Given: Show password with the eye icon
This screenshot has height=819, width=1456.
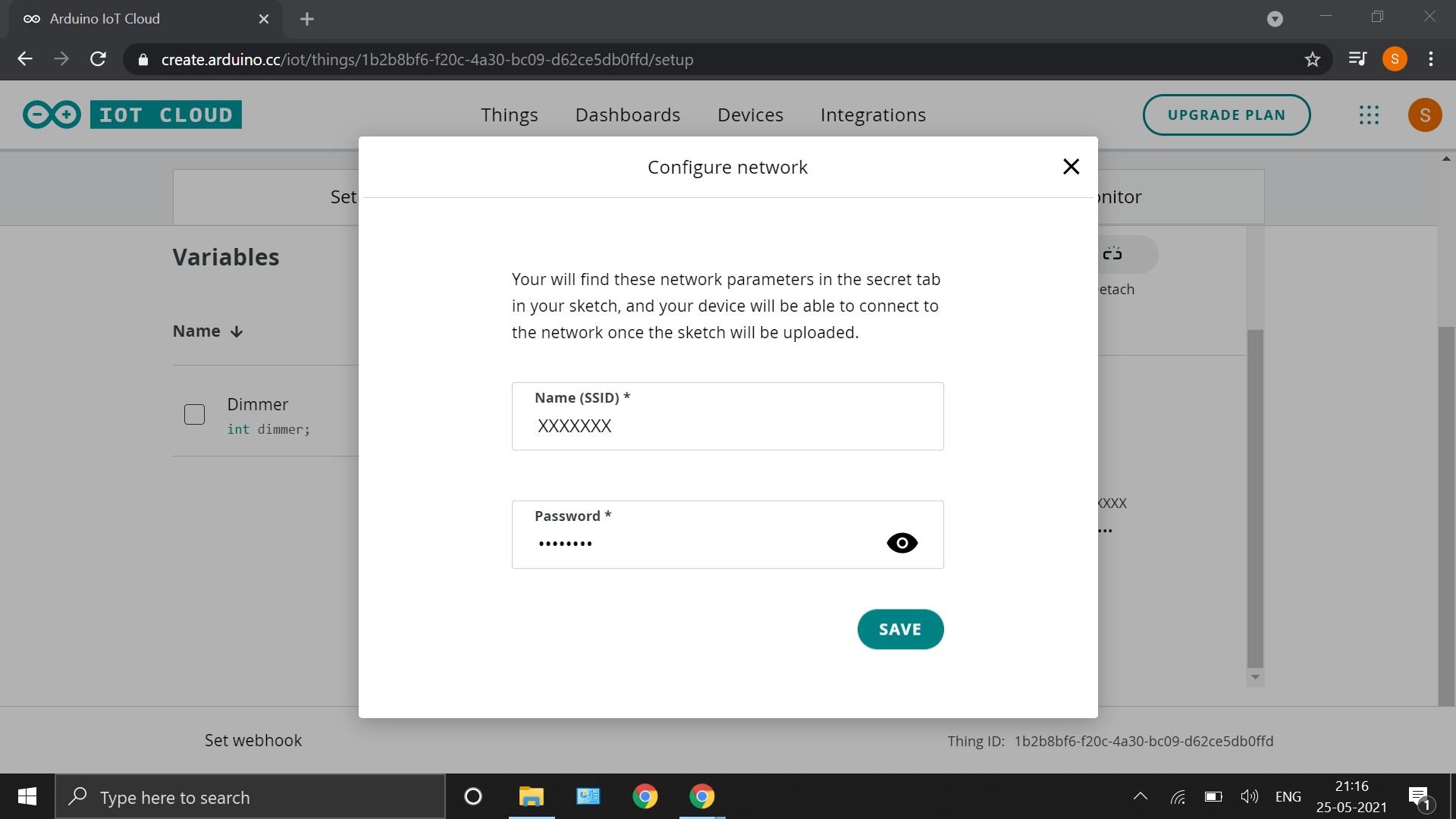Looking at the screenshot, I should [x=902, y=543].
